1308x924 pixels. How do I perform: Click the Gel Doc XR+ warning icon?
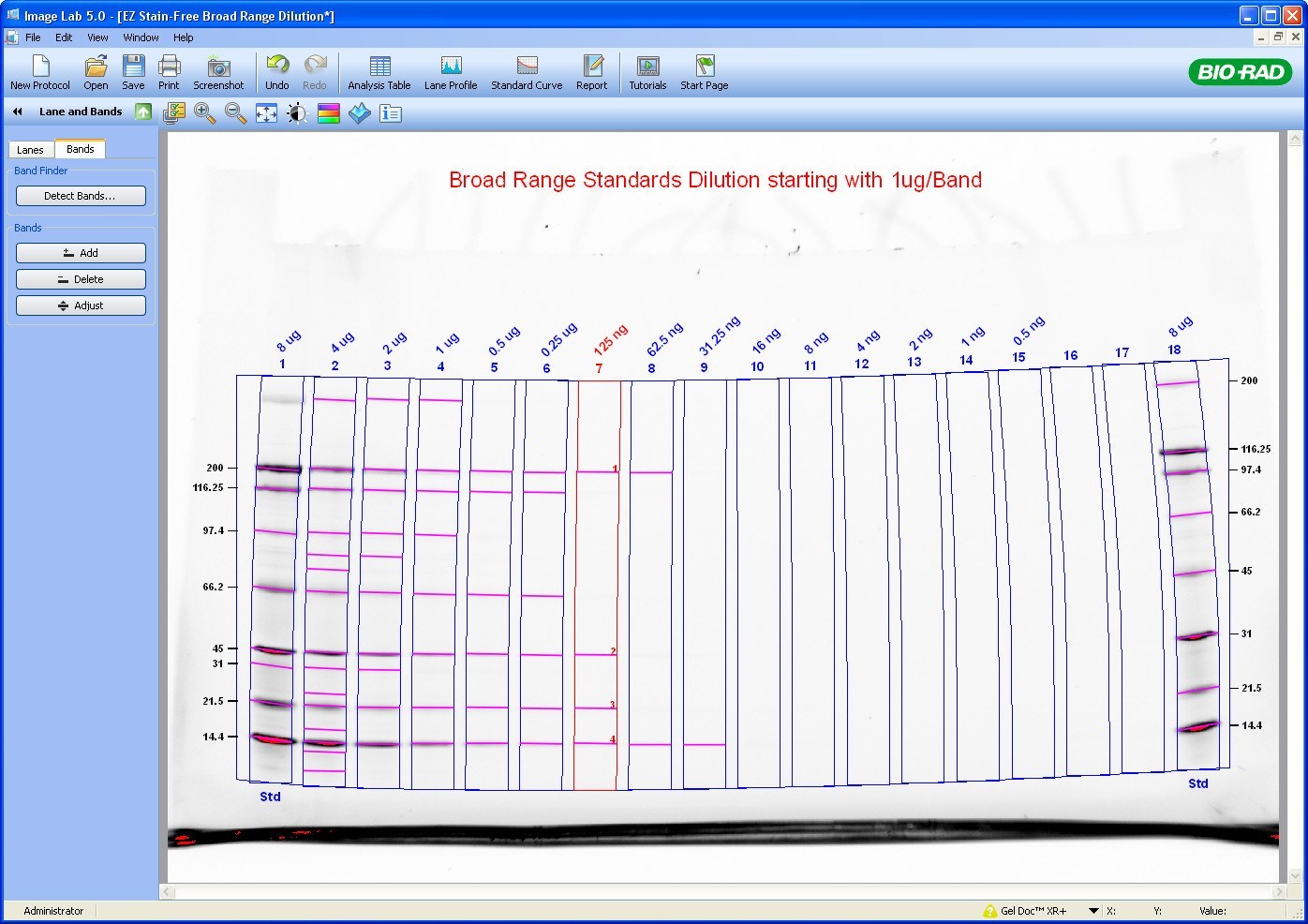point(989,911)
